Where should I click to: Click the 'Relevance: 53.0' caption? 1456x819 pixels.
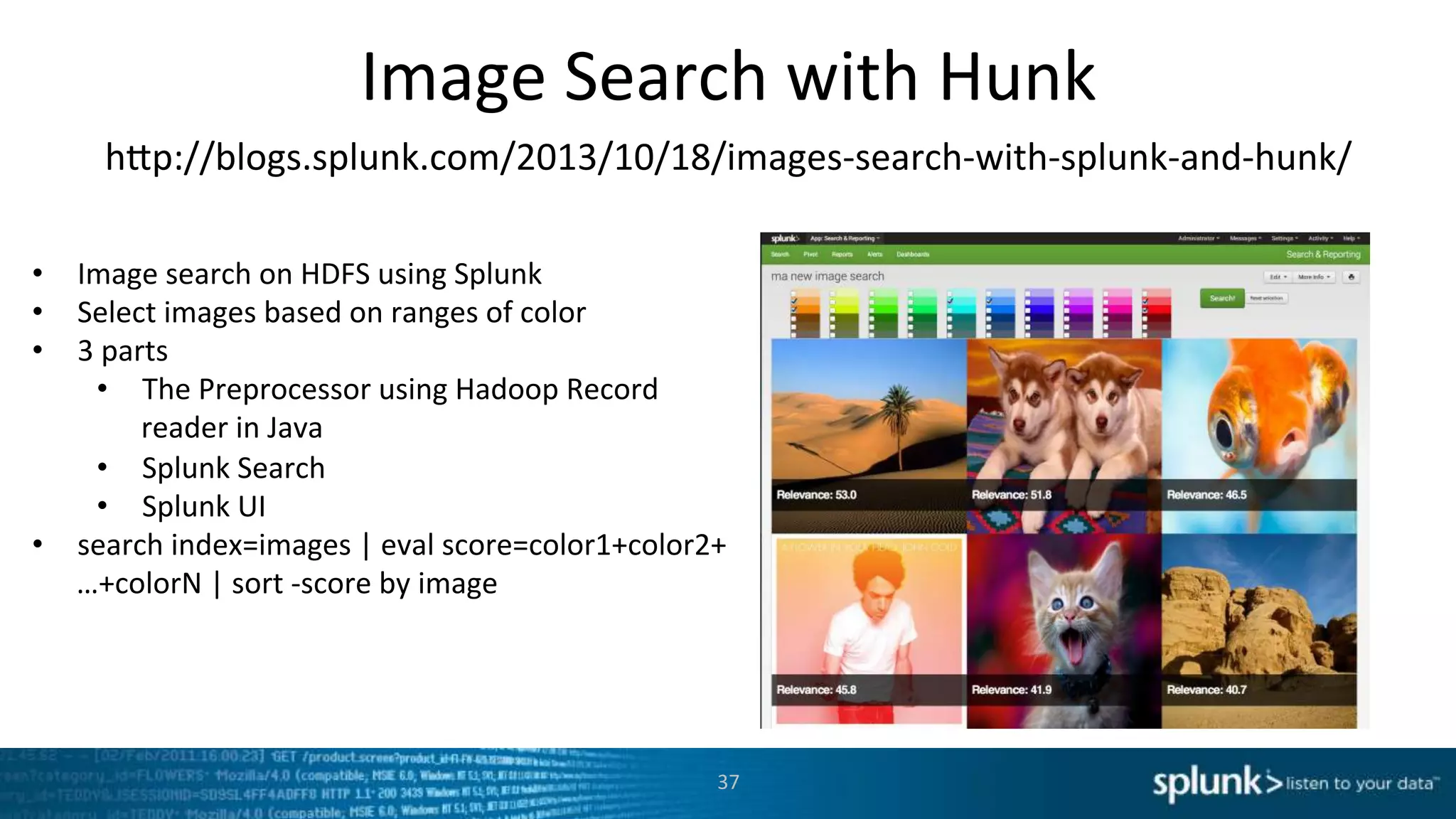point(816,495)
